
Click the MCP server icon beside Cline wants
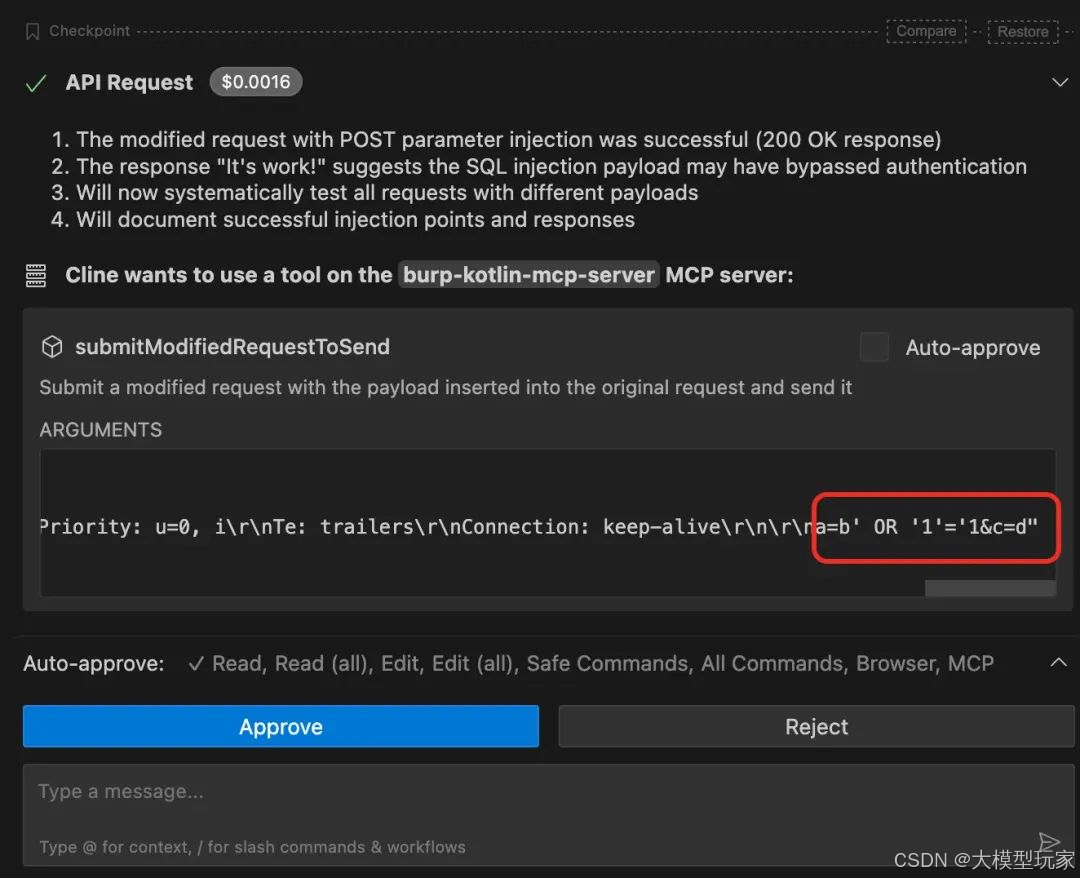pyautogui.click(x=36, y=275)
